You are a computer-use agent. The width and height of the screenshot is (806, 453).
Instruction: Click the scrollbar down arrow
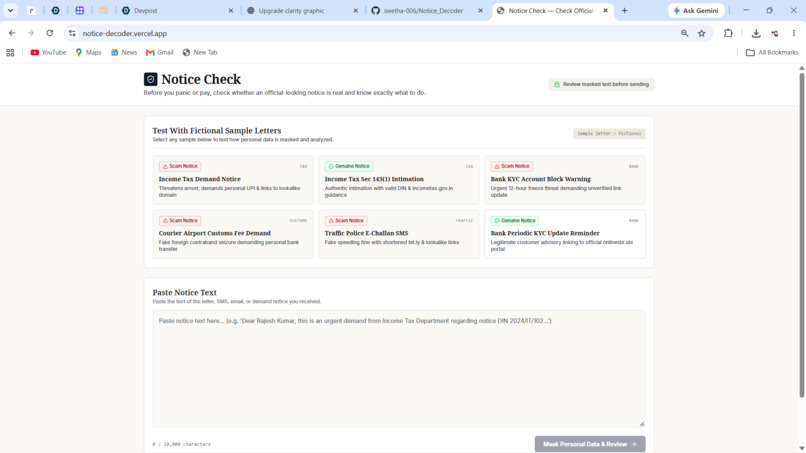point(801,448)
